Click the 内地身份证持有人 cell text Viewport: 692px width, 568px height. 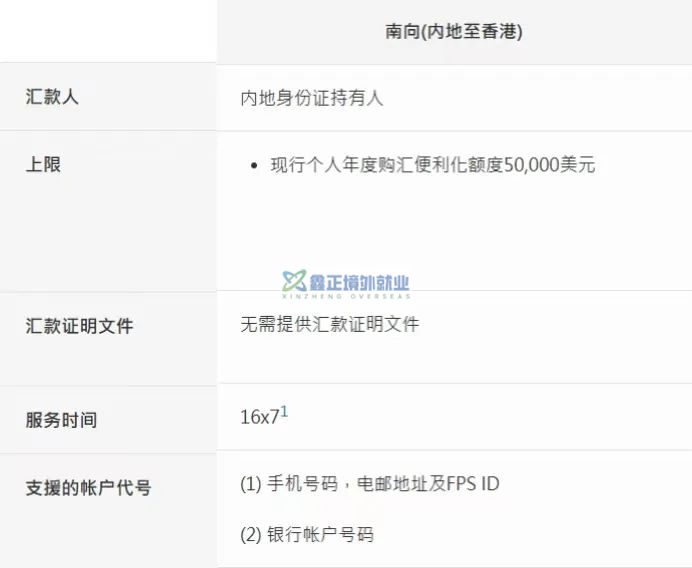point(312,98)
